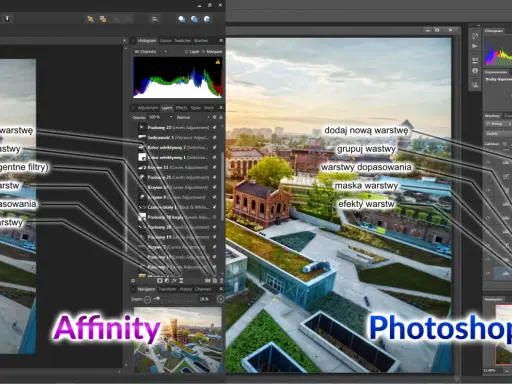Click the layer lock icon in Affinity
512x384 pixels.
(x=221, y=117)
